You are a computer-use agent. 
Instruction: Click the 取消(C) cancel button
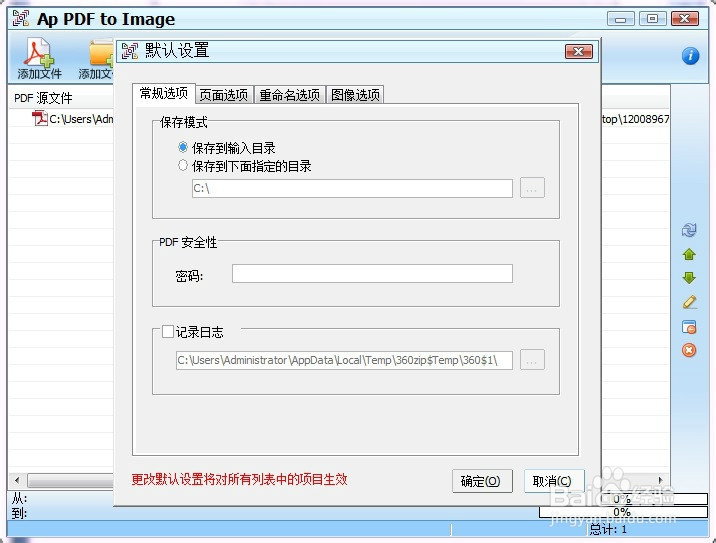pos(553,481)
